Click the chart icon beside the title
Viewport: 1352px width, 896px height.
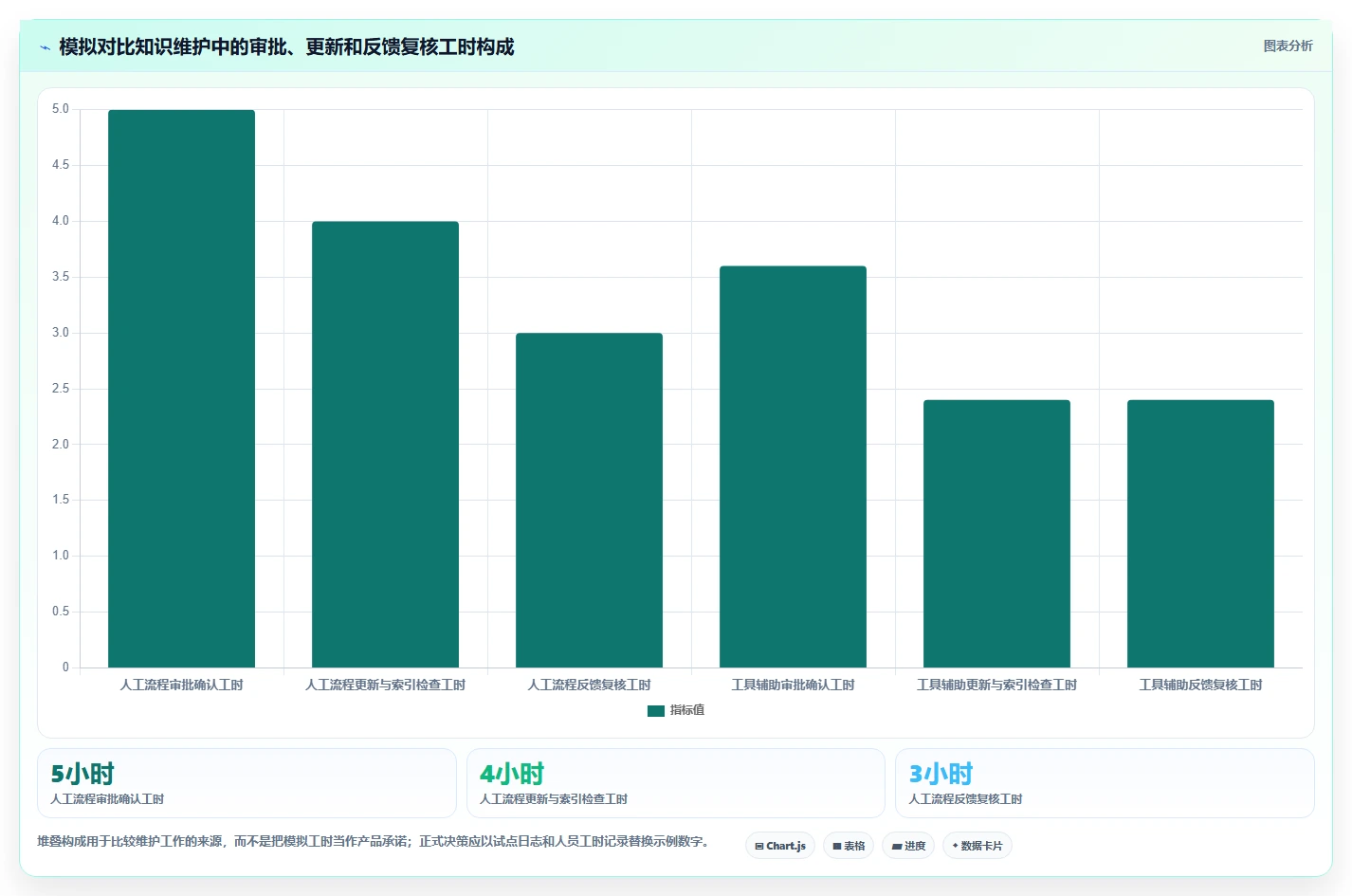click(45, 47)
